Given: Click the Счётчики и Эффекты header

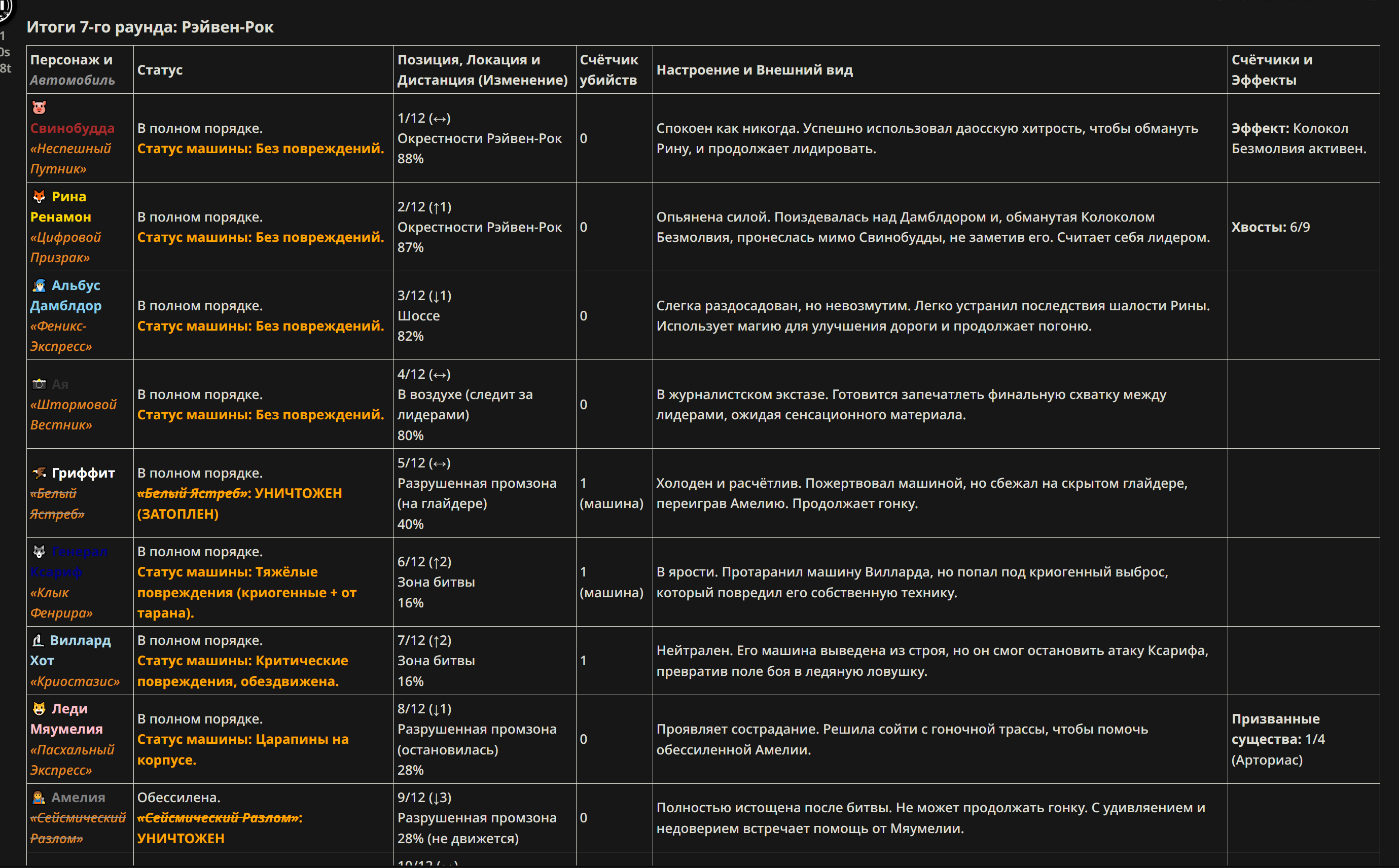Looking at the screenshot, I should coord(1272,69).
